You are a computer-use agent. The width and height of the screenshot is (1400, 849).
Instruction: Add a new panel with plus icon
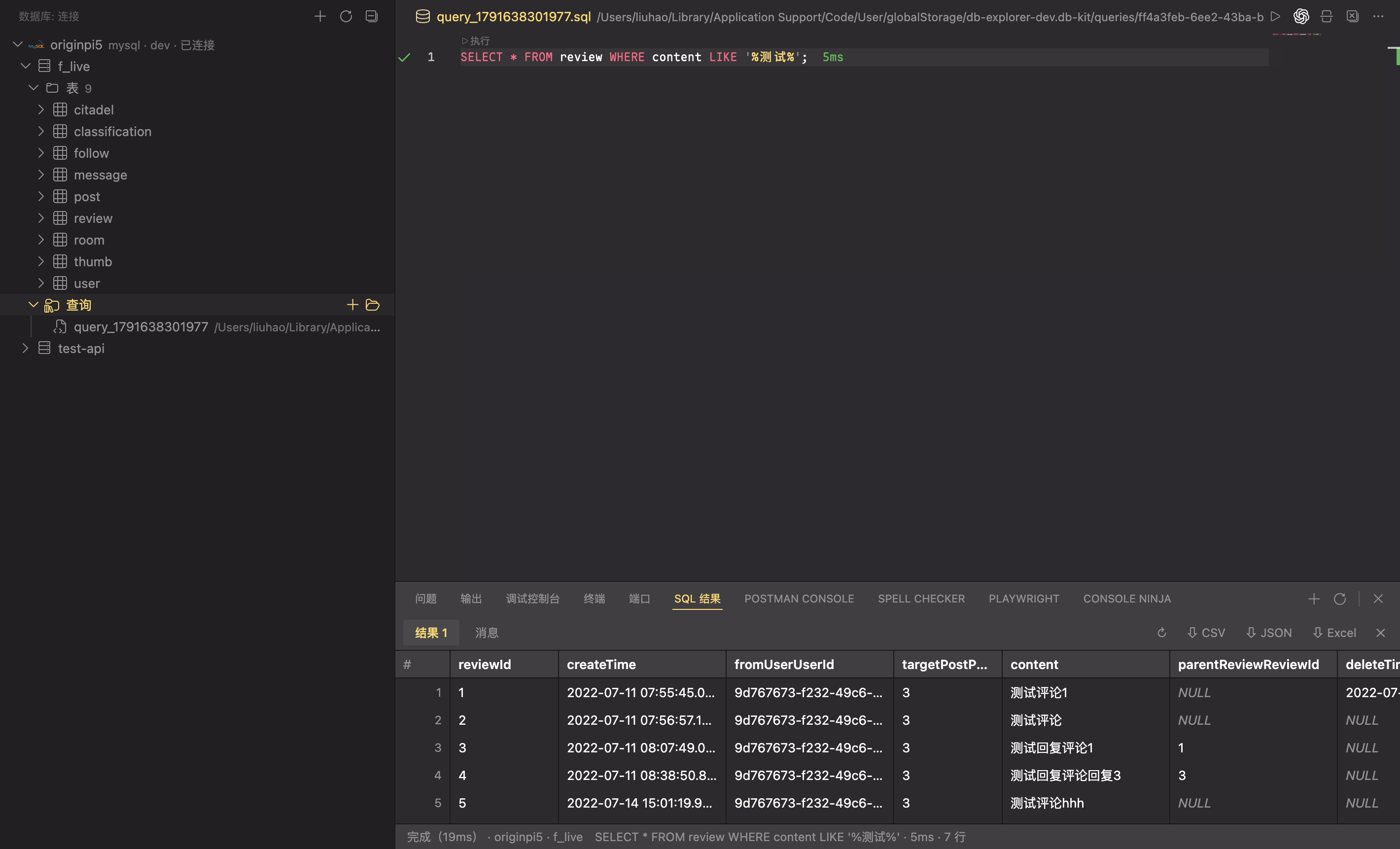pyautogui.click(x=1314, y=599)
